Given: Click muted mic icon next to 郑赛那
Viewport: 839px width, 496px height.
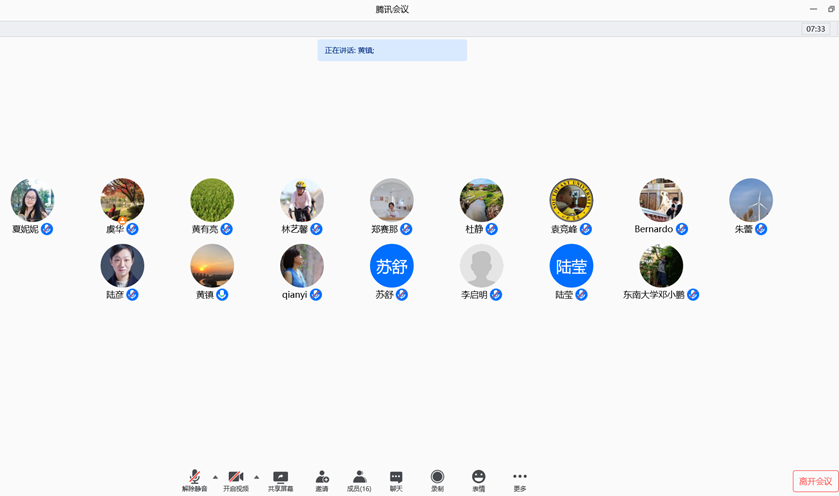Looking at the screenshot, I should [406, 229].
